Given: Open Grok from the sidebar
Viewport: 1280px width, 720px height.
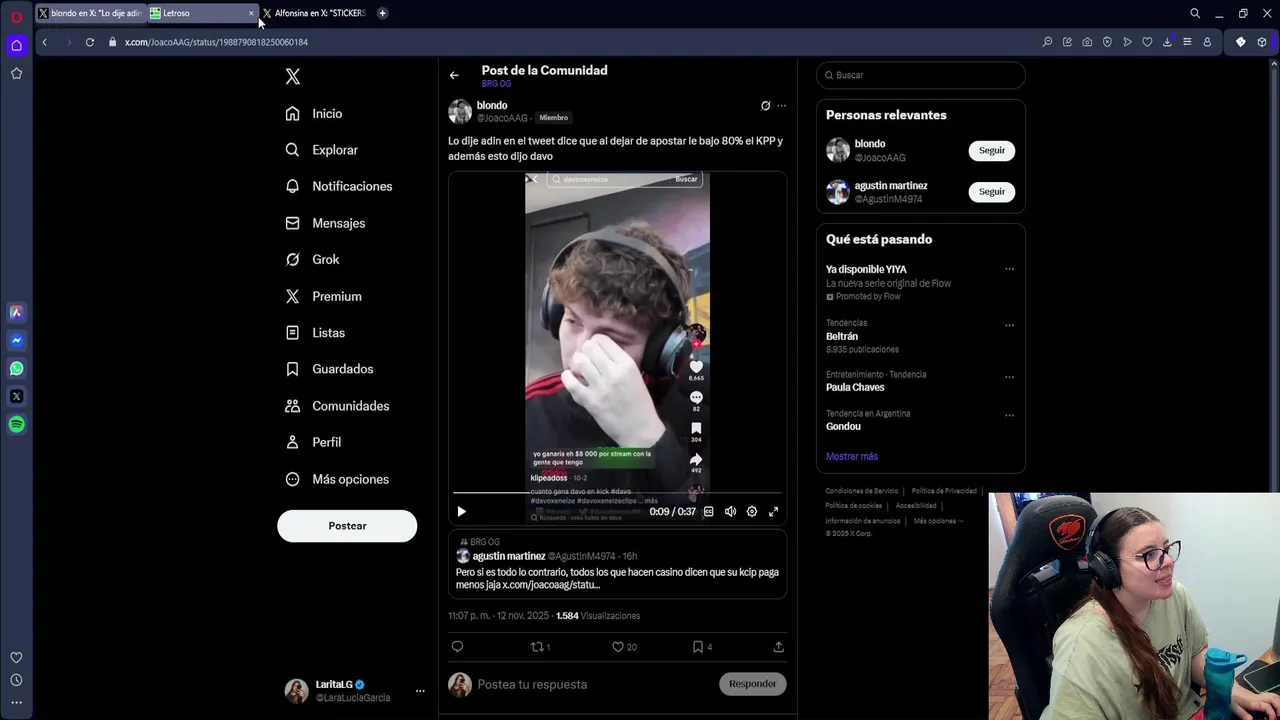Looking at the screenshot, I should click(x=312, y=259).
